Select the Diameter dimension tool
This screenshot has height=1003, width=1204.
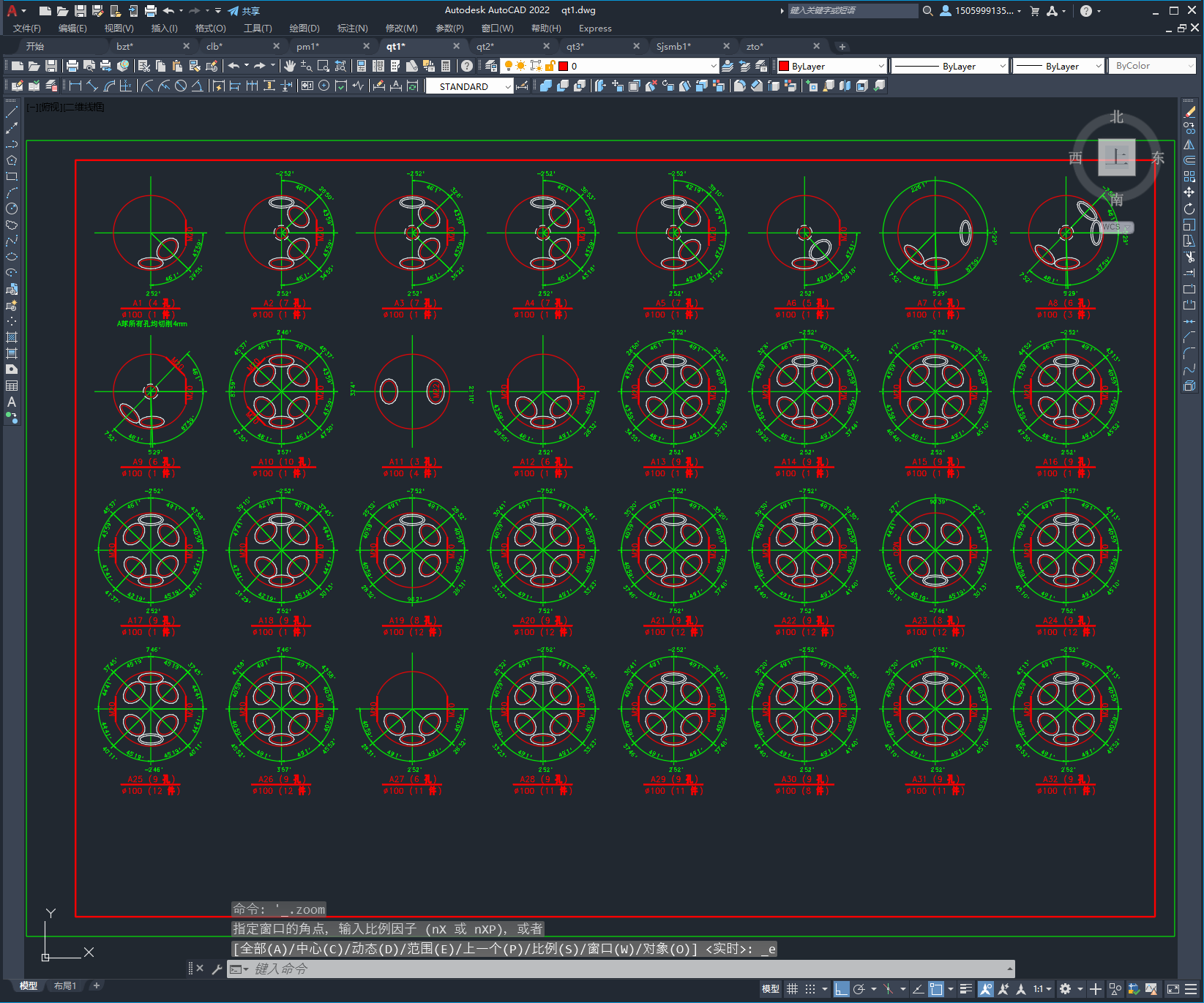tap(181, 86)
